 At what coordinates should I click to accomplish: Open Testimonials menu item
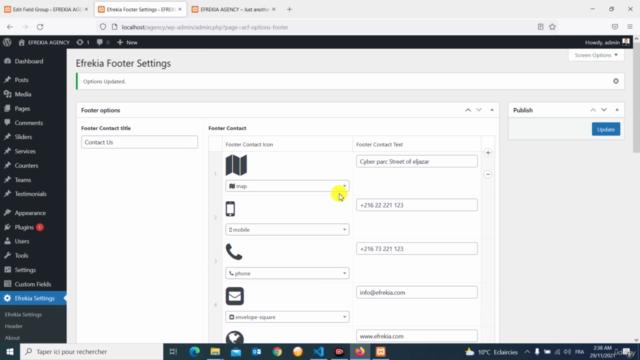coord(31,194)
